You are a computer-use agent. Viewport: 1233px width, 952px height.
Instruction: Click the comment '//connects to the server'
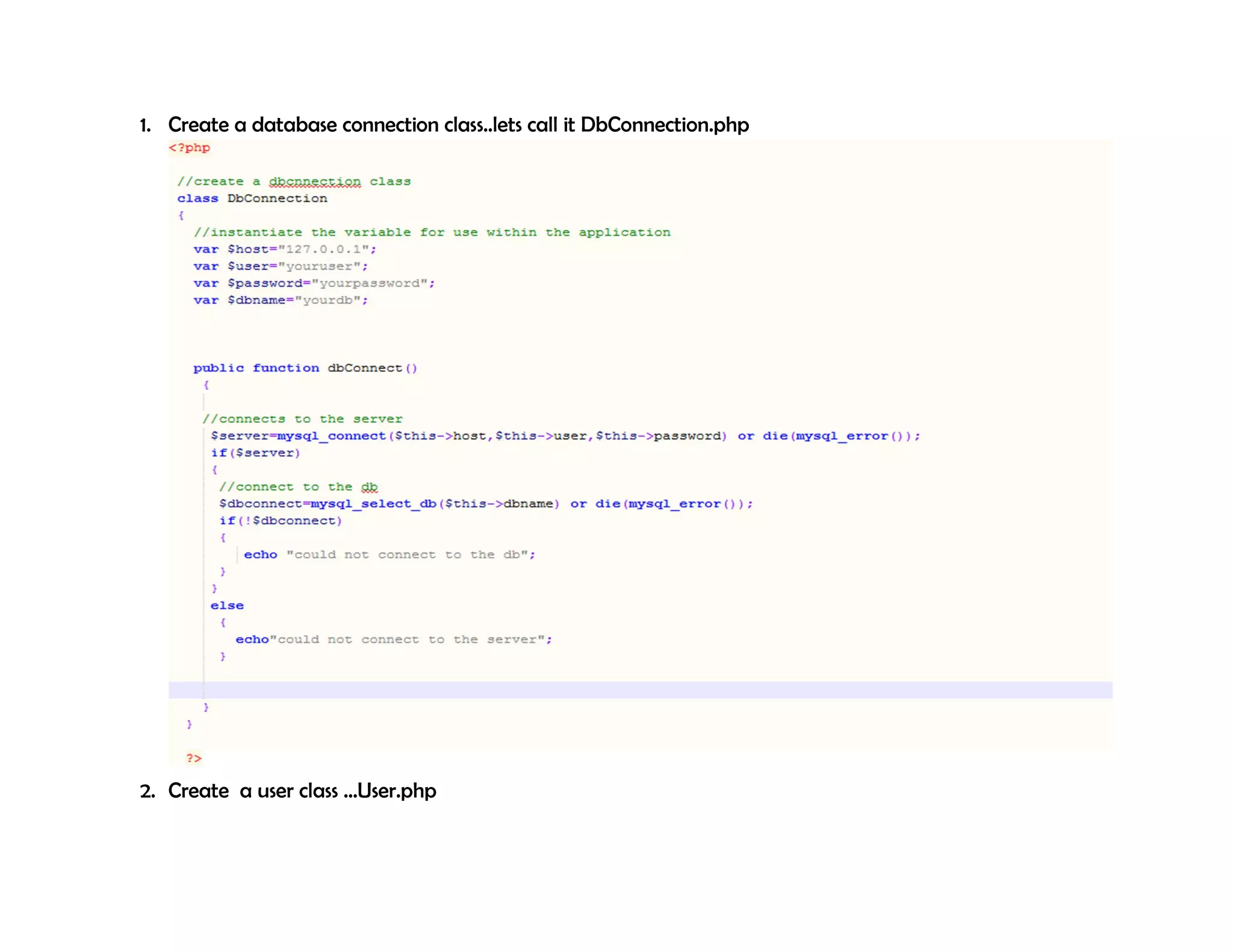point(302,419)
